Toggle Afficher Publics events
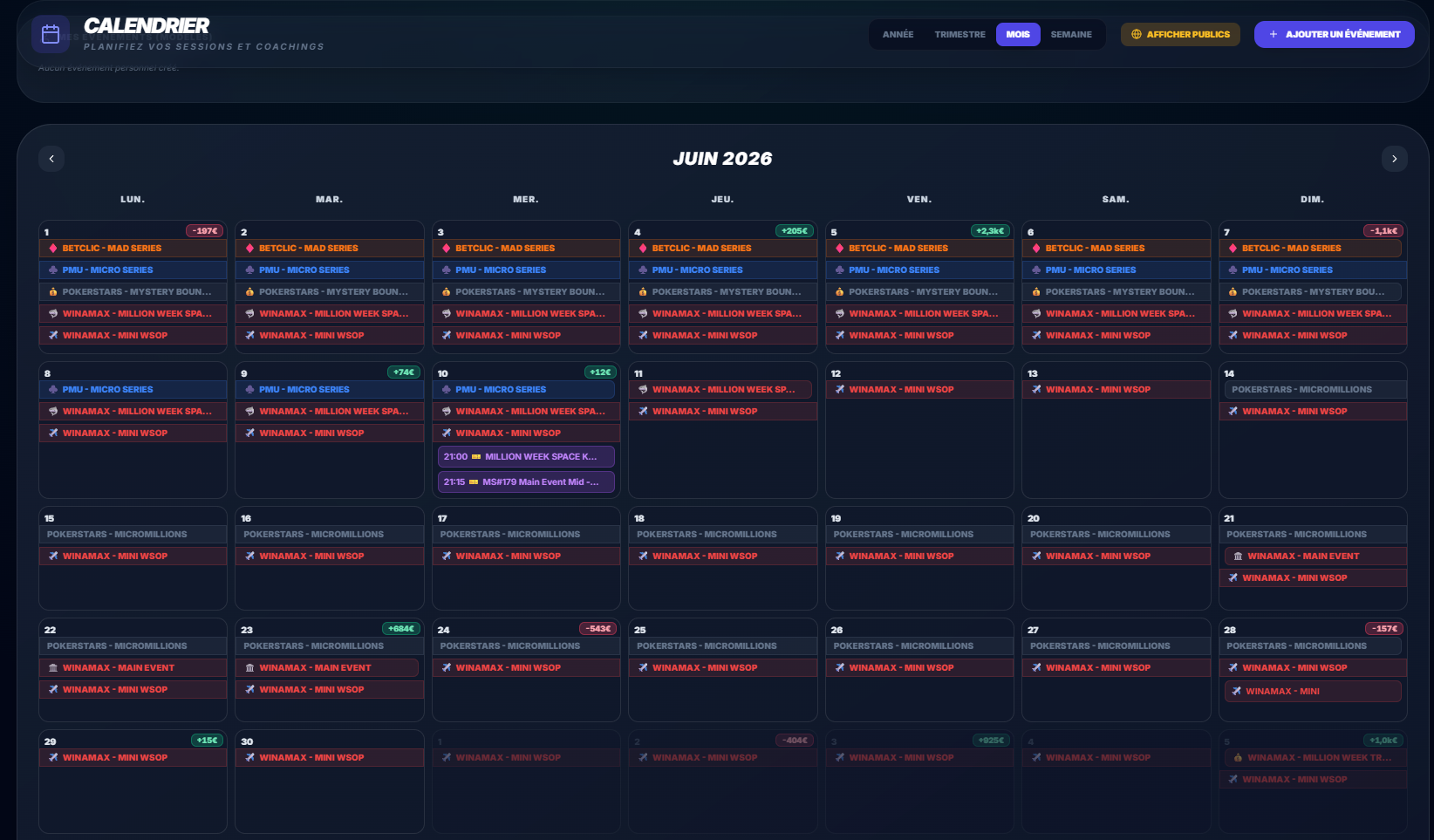This screenshot has height=840, width=1434. [1180, 35]
